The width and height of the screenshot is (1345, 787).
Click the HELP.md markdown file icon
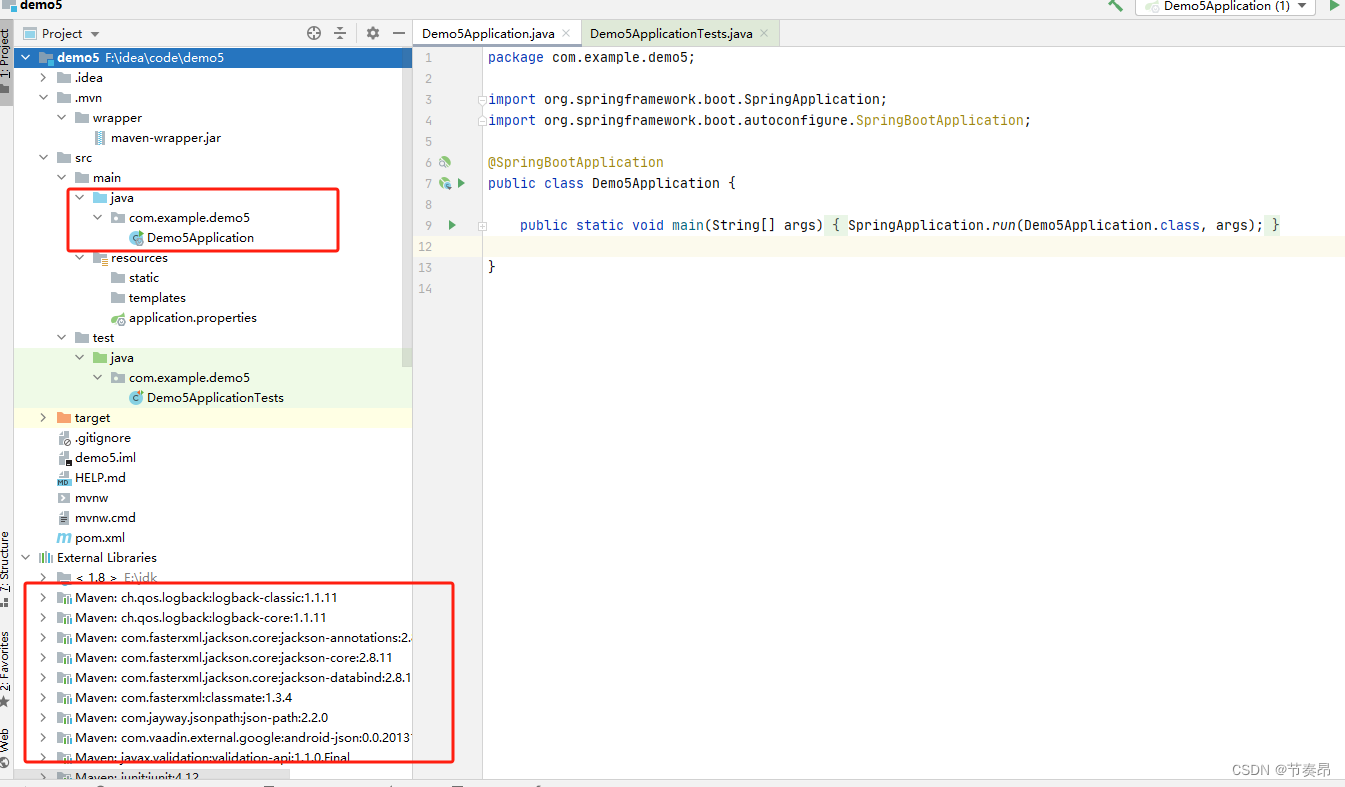[x=65, y=478]
